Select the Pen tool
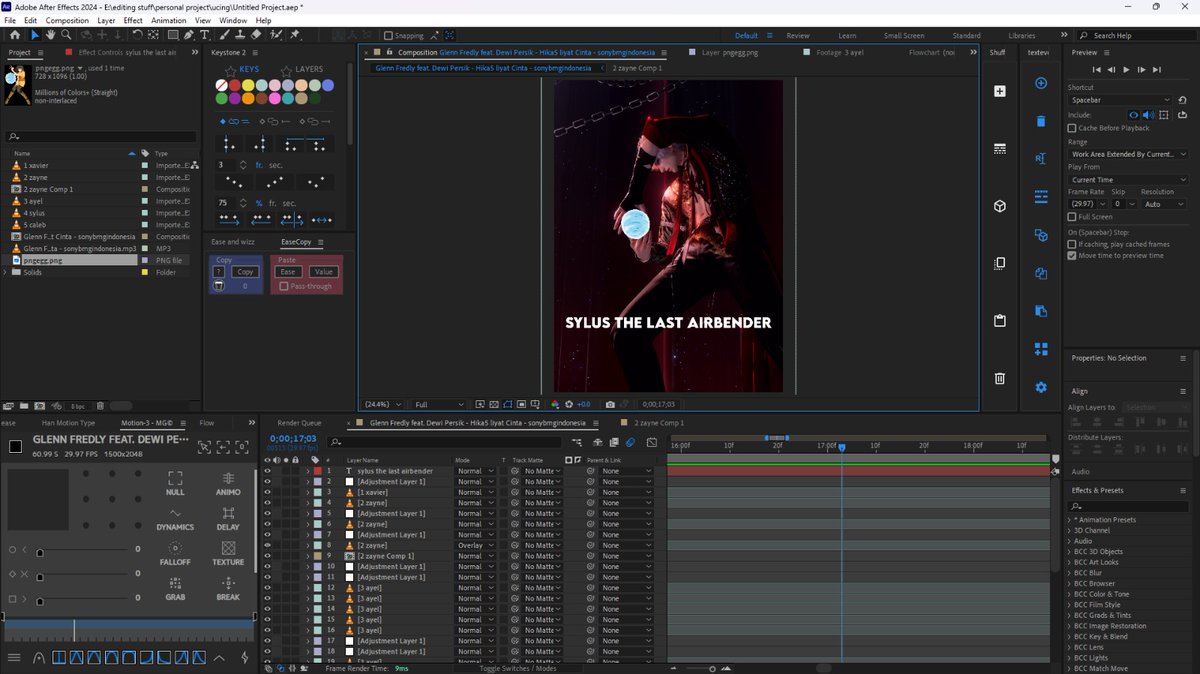 click(189, 35)
